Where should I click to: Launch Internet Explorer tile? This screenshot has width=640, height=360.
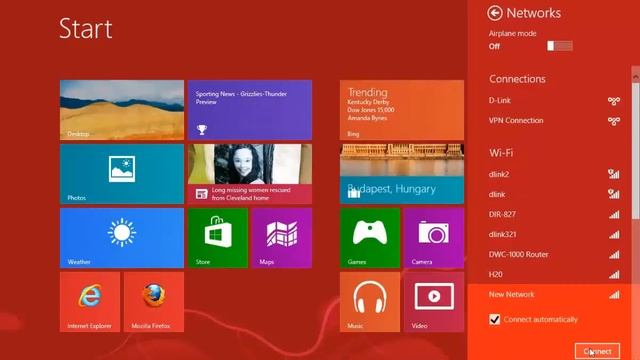(90, 302)
